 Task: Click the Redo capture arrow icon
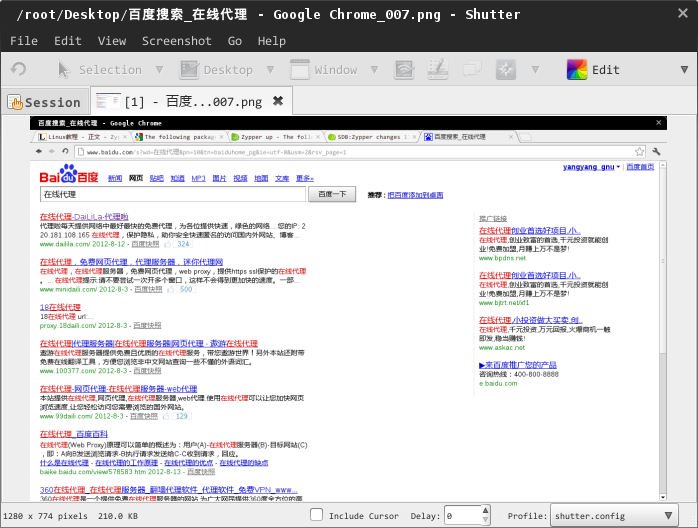pyautogui.click(x=18, y=70)
